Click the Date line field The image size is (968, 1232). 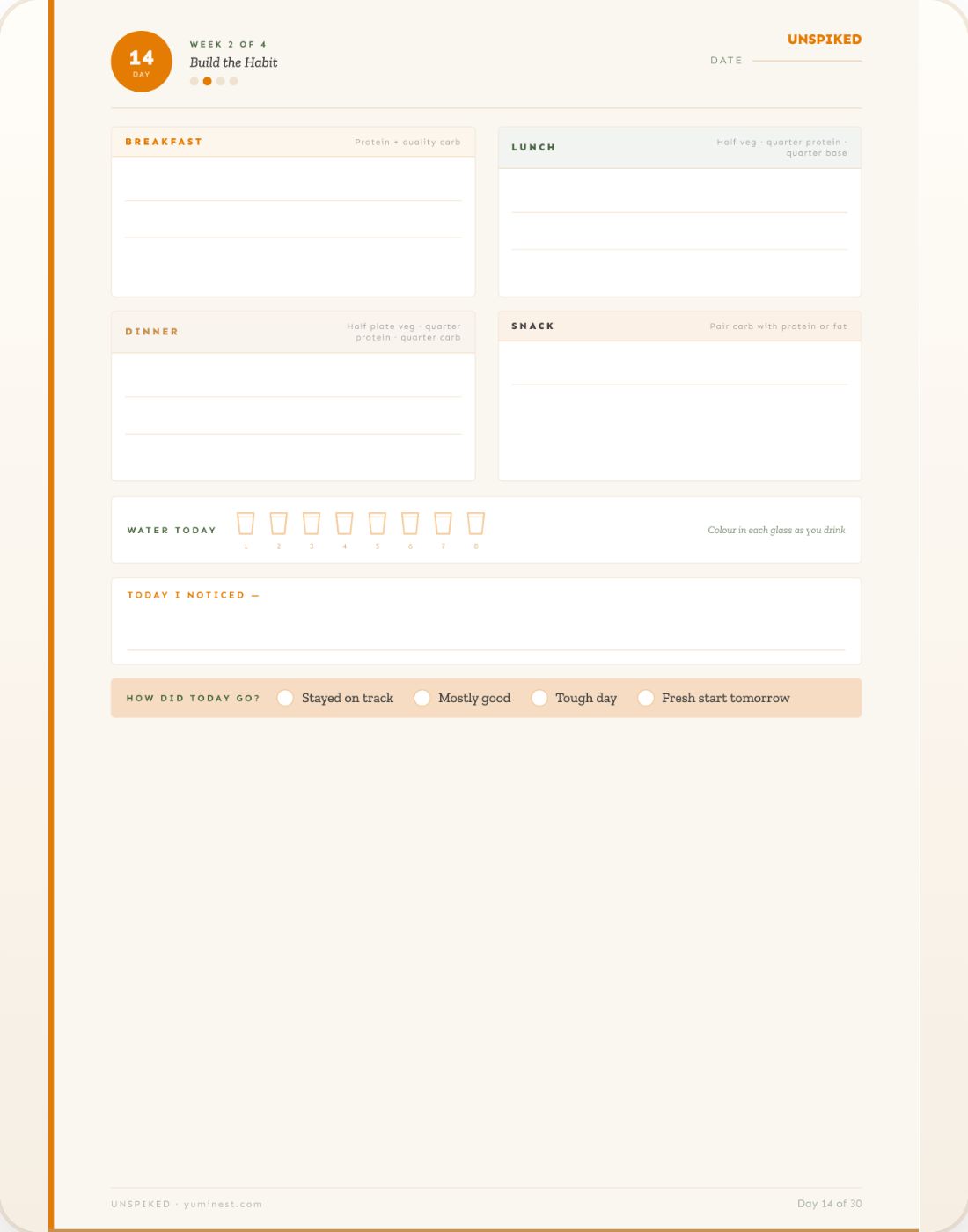point(807,61)
